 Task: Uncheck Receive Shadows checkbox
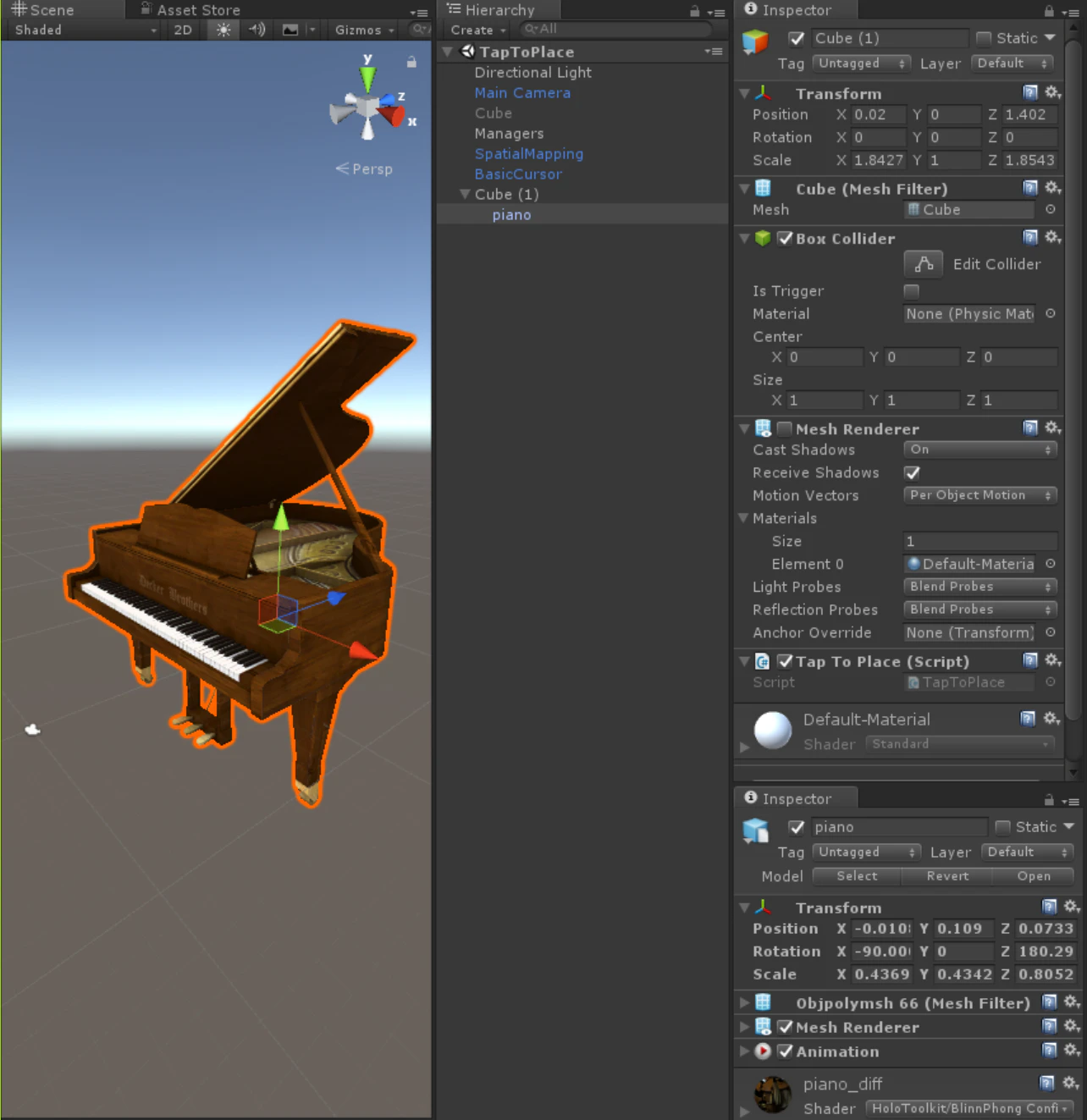point(912,472)
